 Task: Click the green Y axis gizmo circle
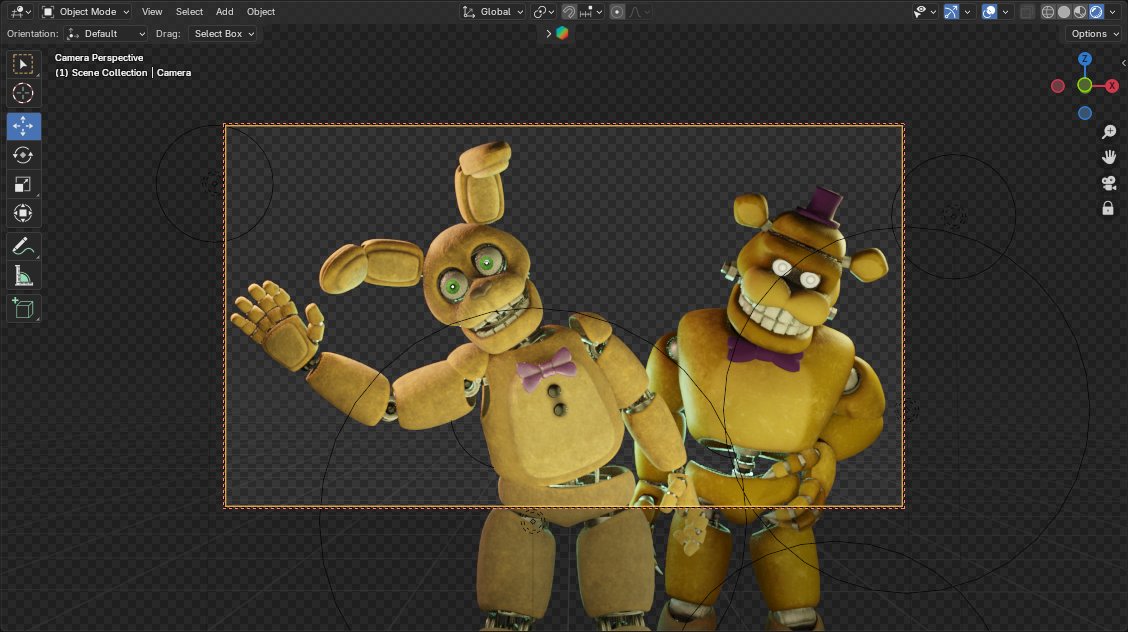(x=1085, y=86)
